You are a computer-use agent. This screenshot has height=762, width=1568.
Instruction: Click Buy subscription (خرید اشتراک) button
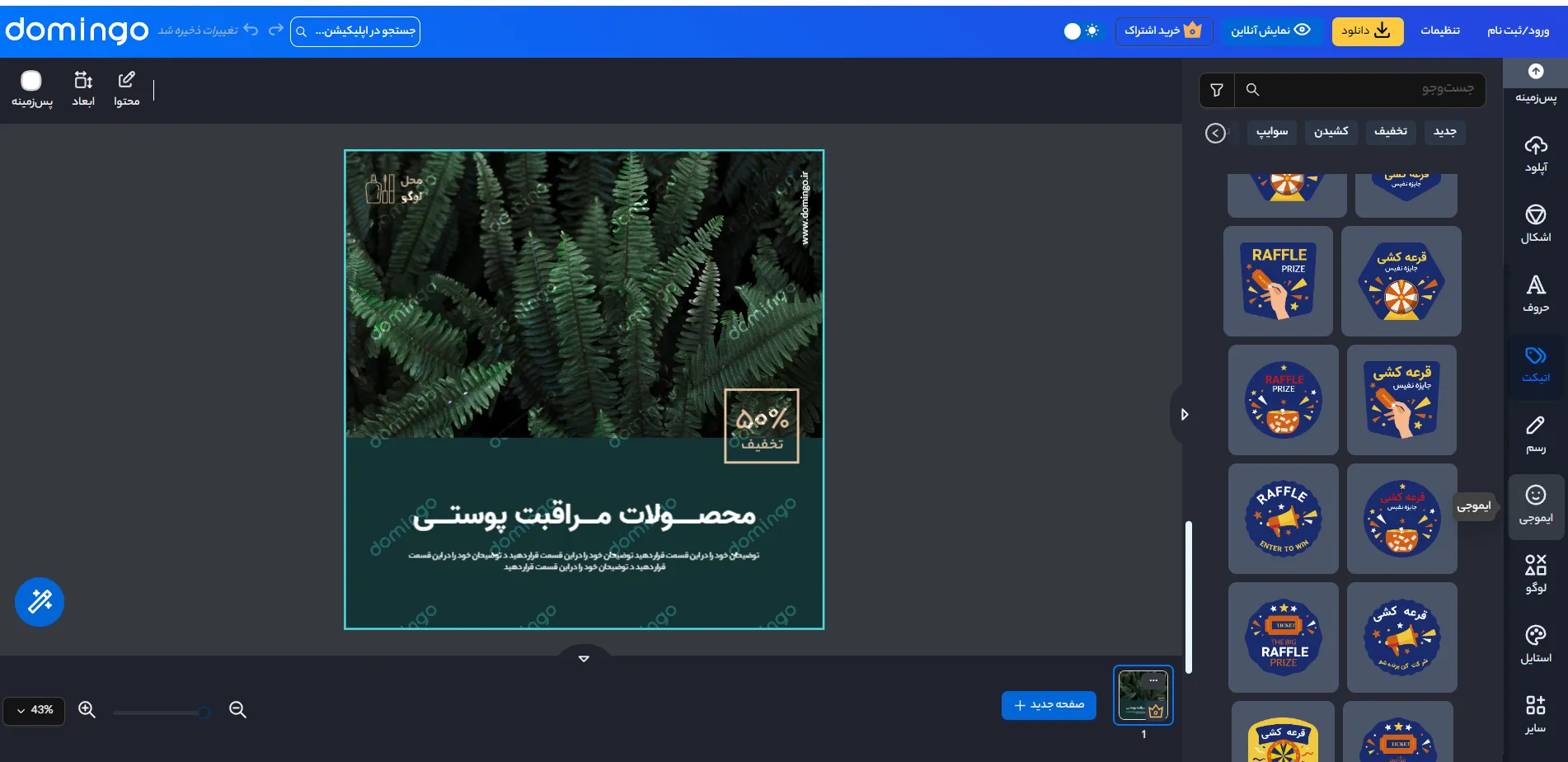coord(1163,31)
